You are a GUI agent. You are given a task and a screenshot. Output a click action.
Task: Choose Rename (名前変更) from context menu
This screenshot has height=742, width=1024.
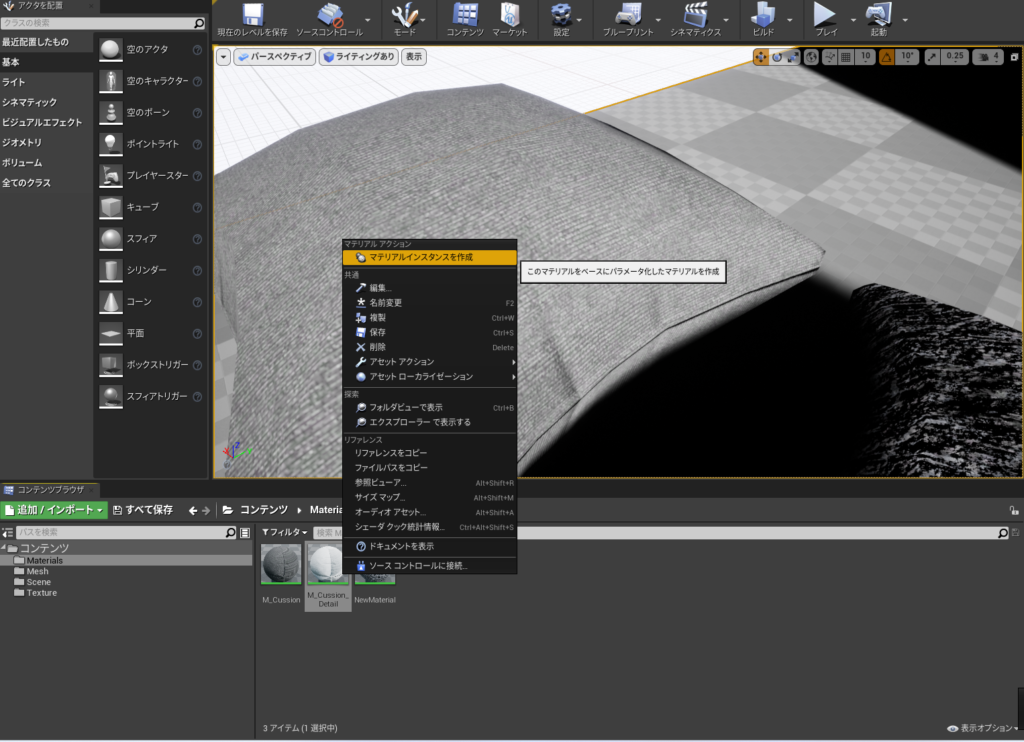[x=430, y=303]
